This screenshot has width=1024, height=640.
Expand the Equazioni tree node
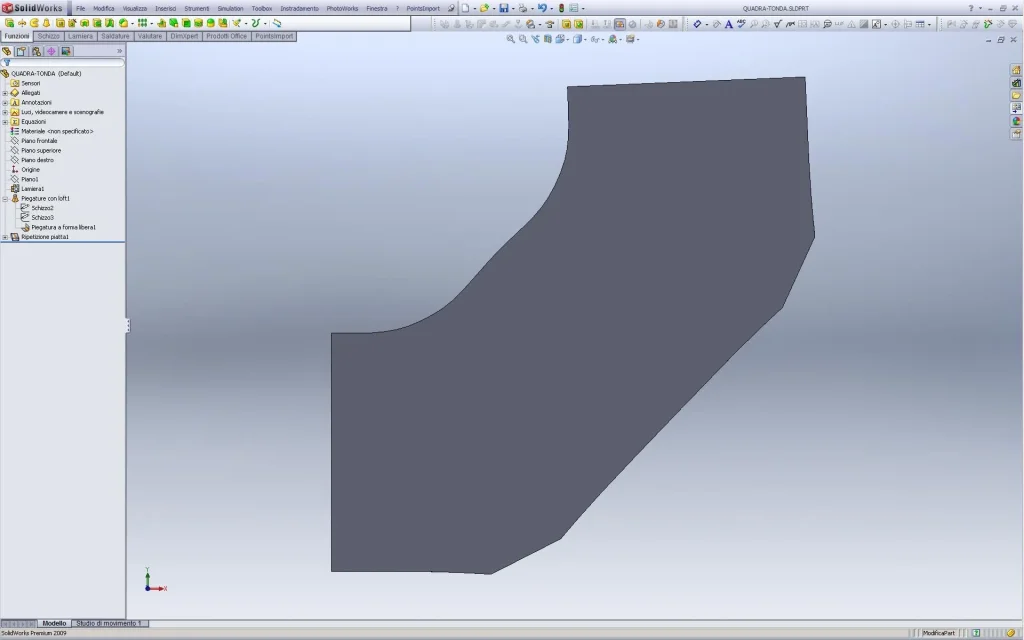click(5, 122)
